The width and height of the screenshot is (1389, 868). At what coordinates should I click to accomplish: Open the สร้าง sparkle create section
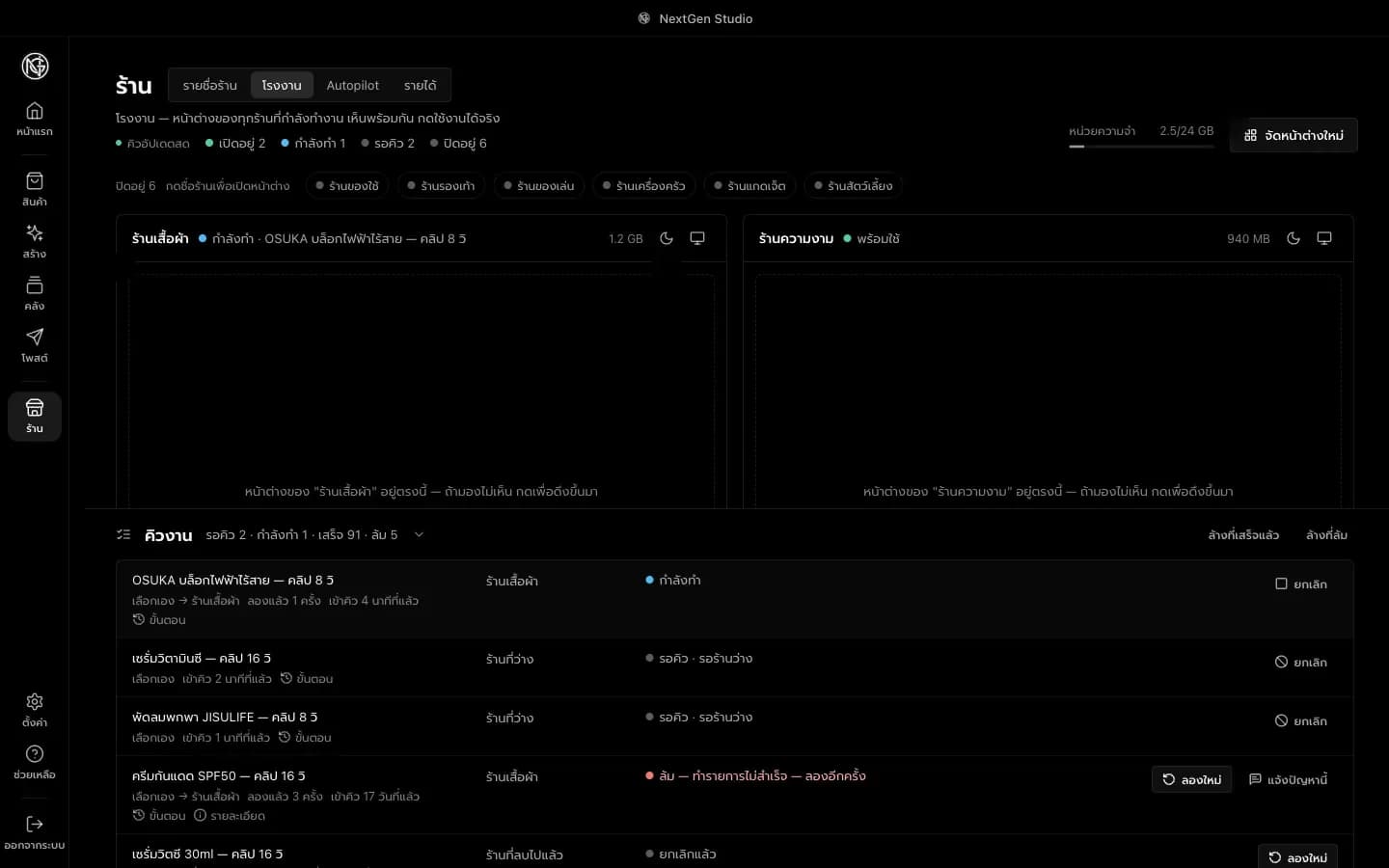tap(35, 241)
